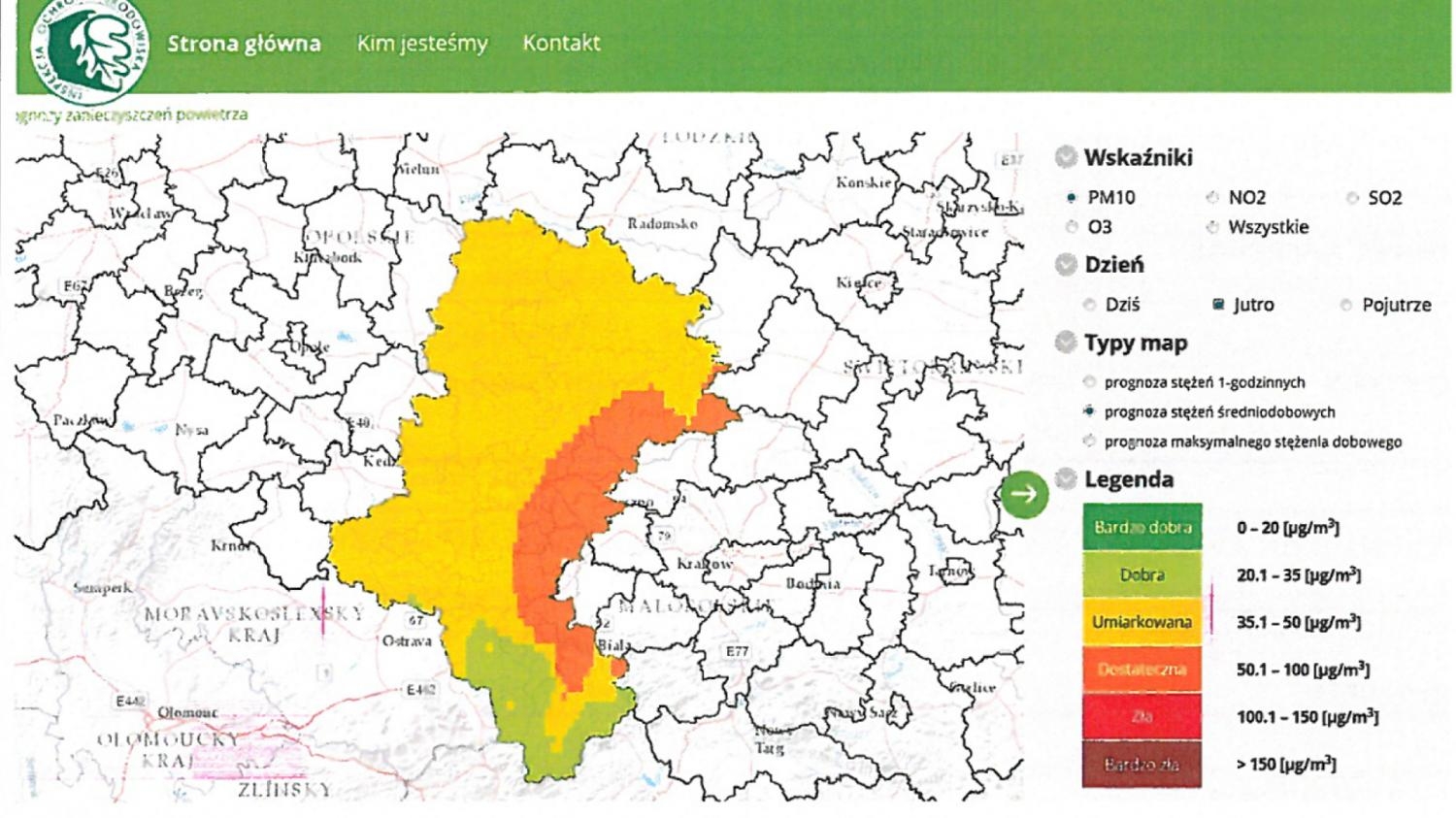Click the green arrow panel toggle
Viewport: 1456px width, 818px height.
[1023, 494]
